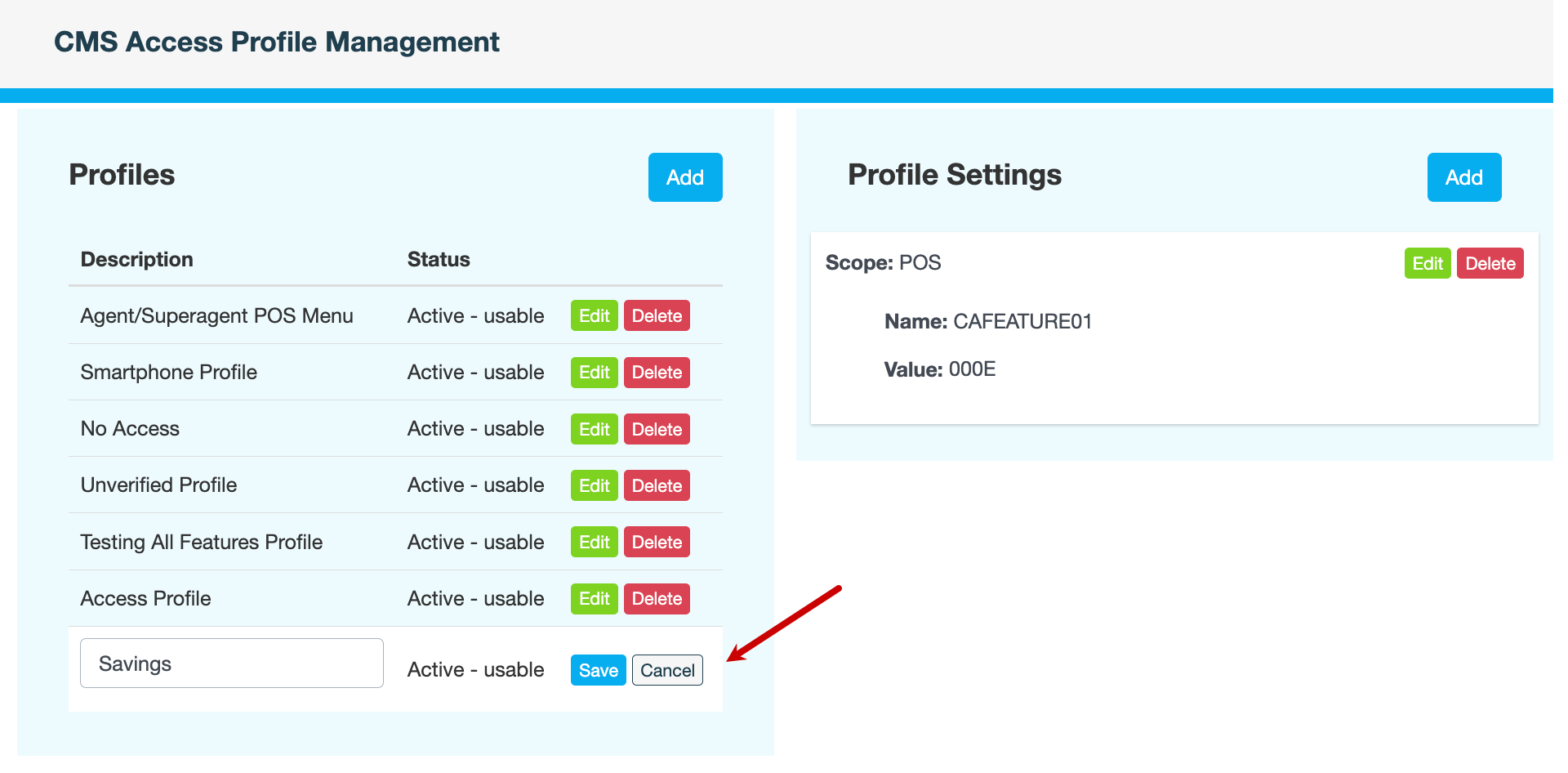This screenshot has height=773, width=1568.
Task: Select the Smartphone Profile description text
Action: (x=168, y=373)
